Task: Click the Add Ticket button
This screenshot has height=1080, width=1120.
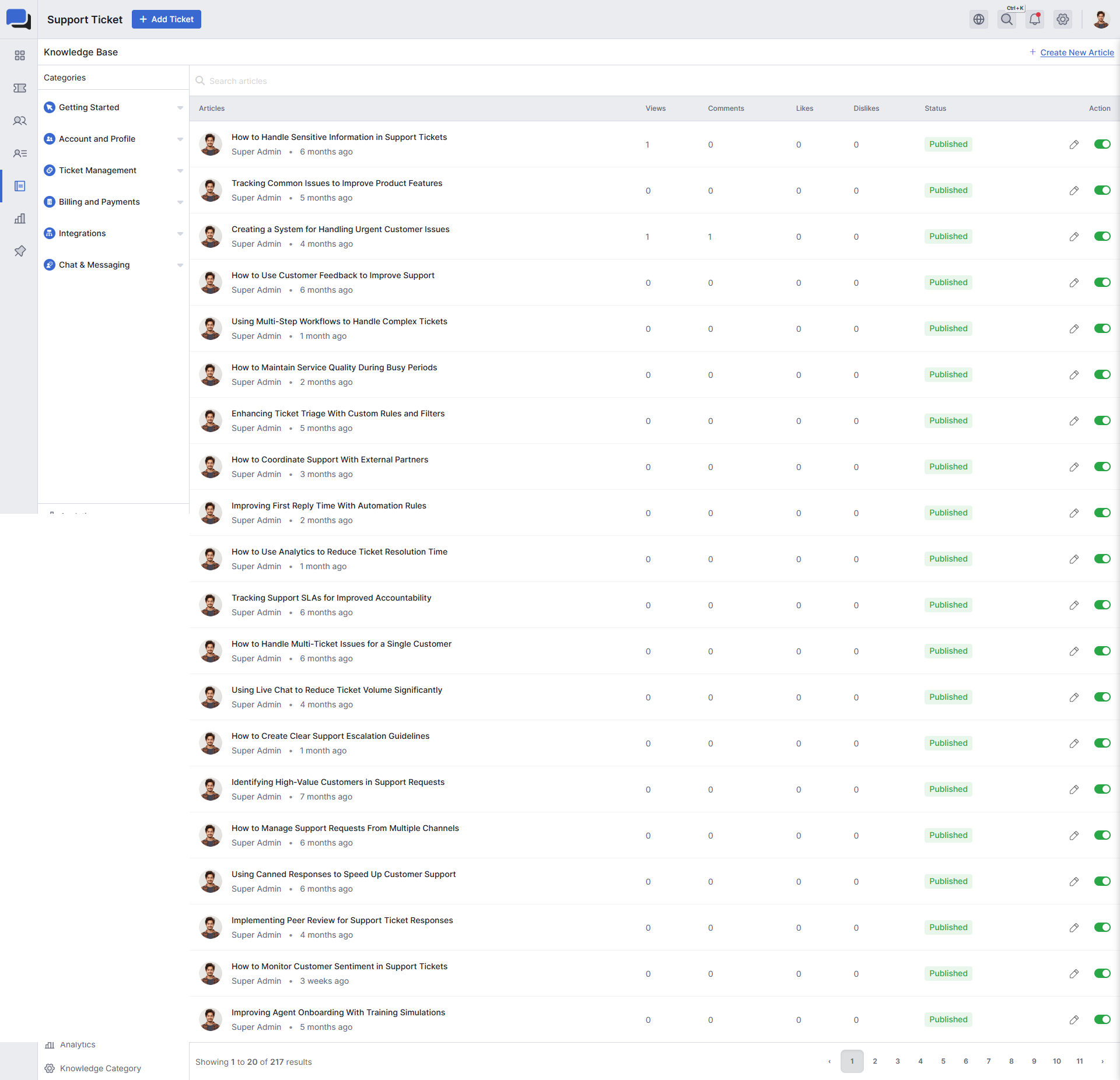Action: tap(166, 19)
